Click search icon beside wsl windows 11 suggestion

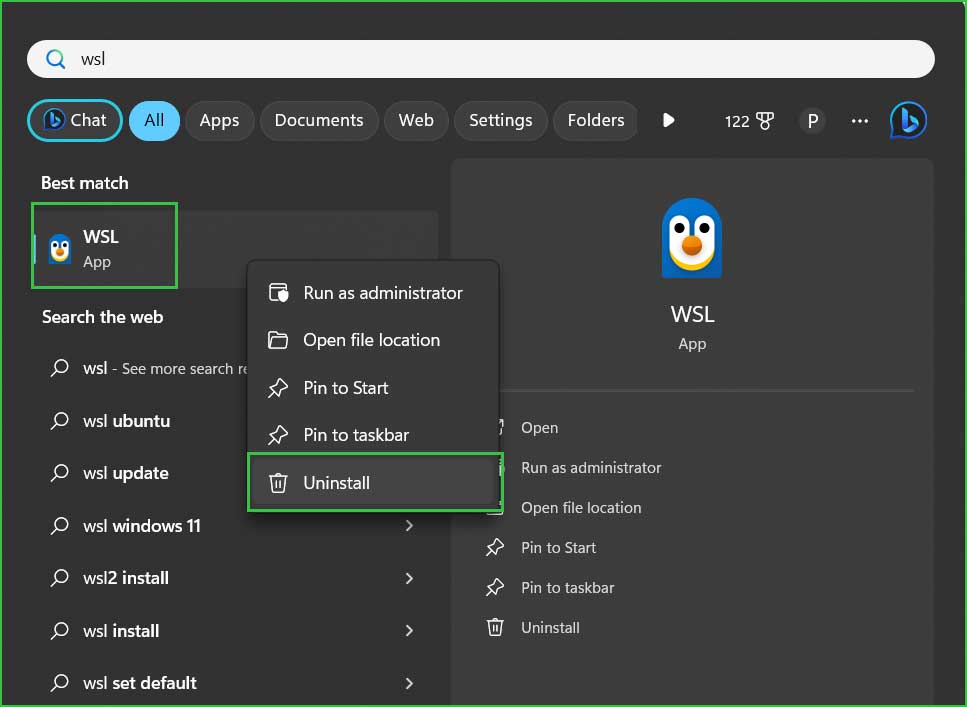click(x=59, y=526)
